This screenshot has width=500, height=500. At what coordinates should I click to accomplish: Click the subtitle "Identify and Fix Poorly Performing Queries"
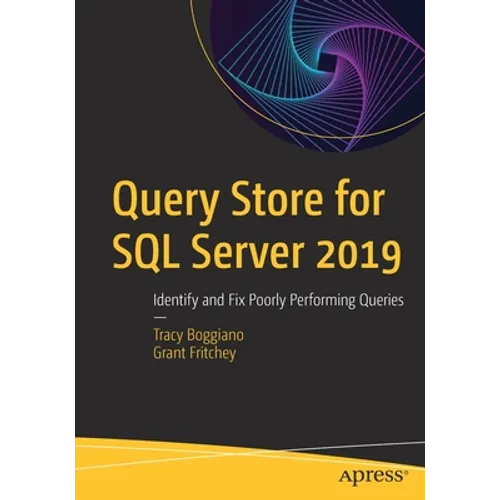(x=278, y=301)
